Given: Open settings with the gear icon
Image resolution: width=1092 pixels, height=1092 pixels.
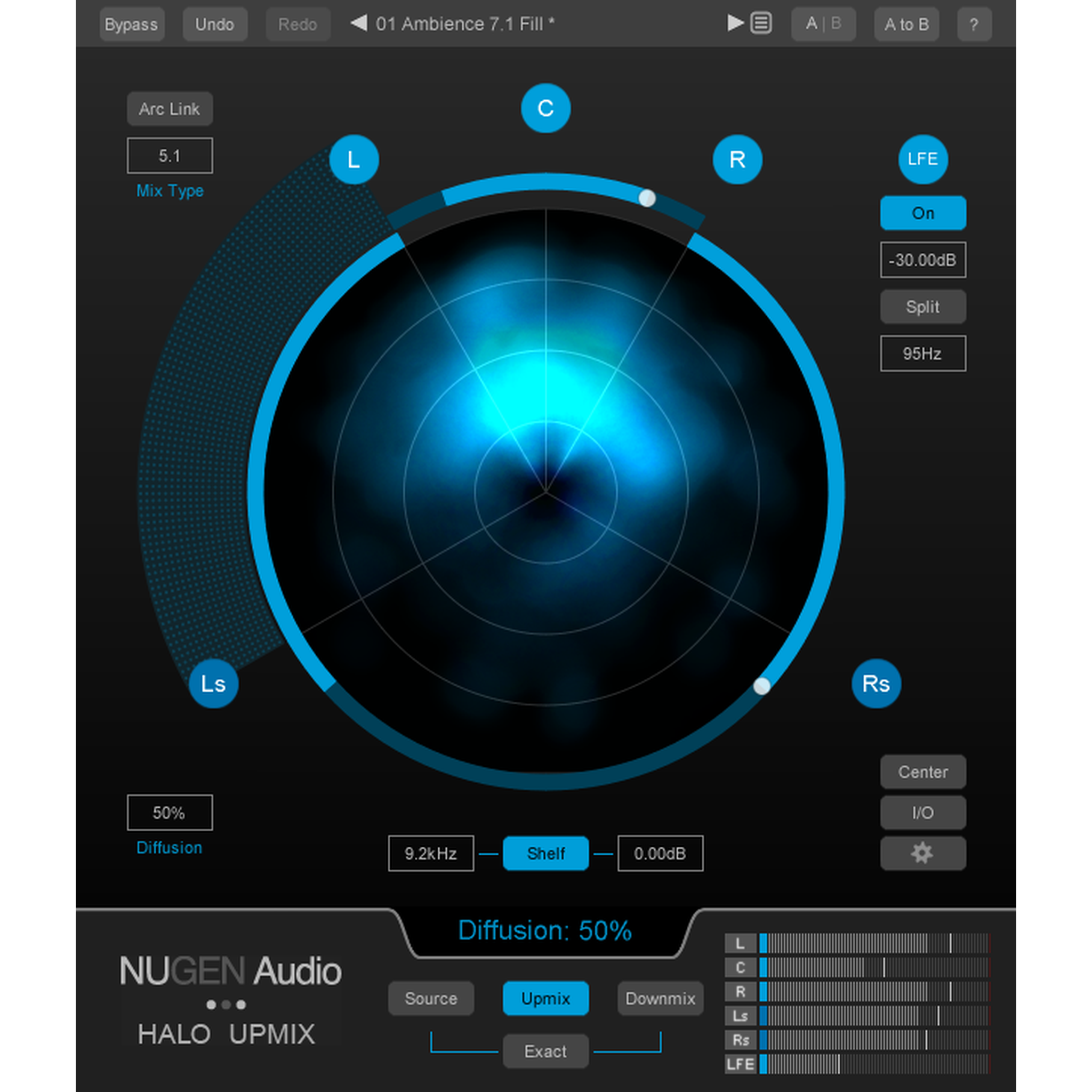Looking at the screenshot, I should pos(922,853).
